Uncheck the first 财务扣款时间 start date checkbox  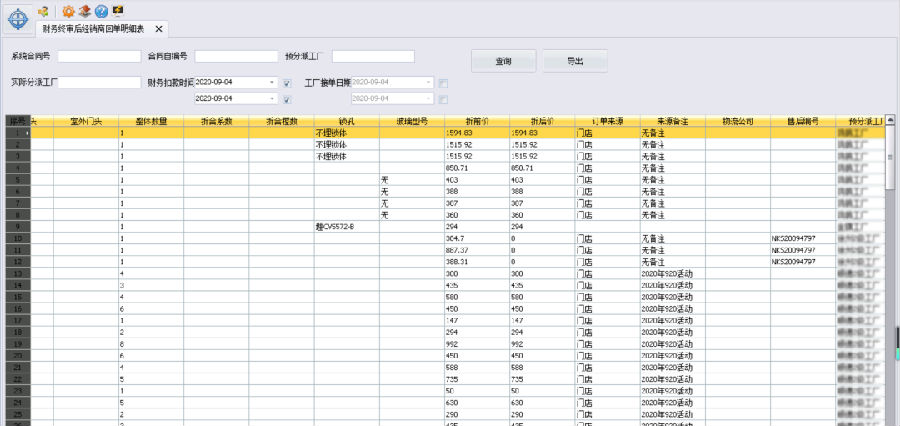tap(287, 83)
